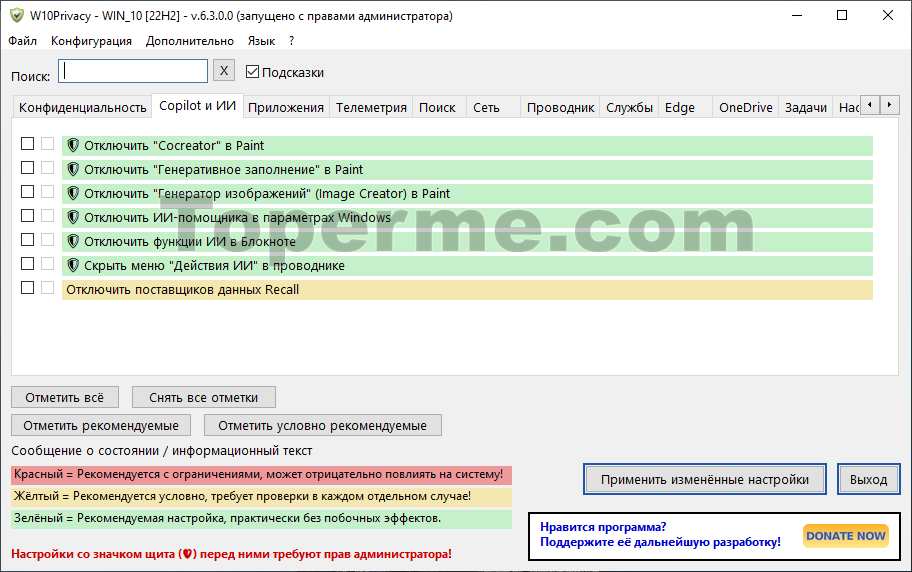Click the W10Privacy shield icon in title bar
This screenshot has width=912, height=572.
click(17, 16)
